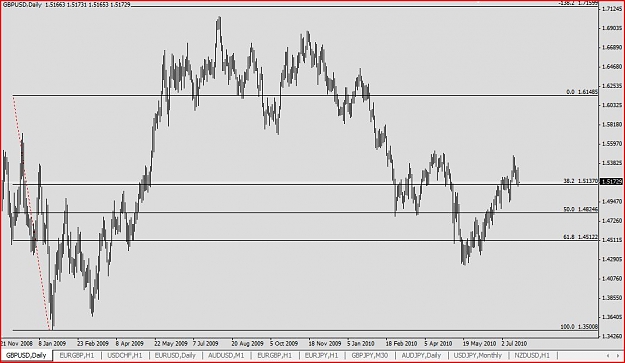Click the 1.64680 price axis label

coord(611,67)
